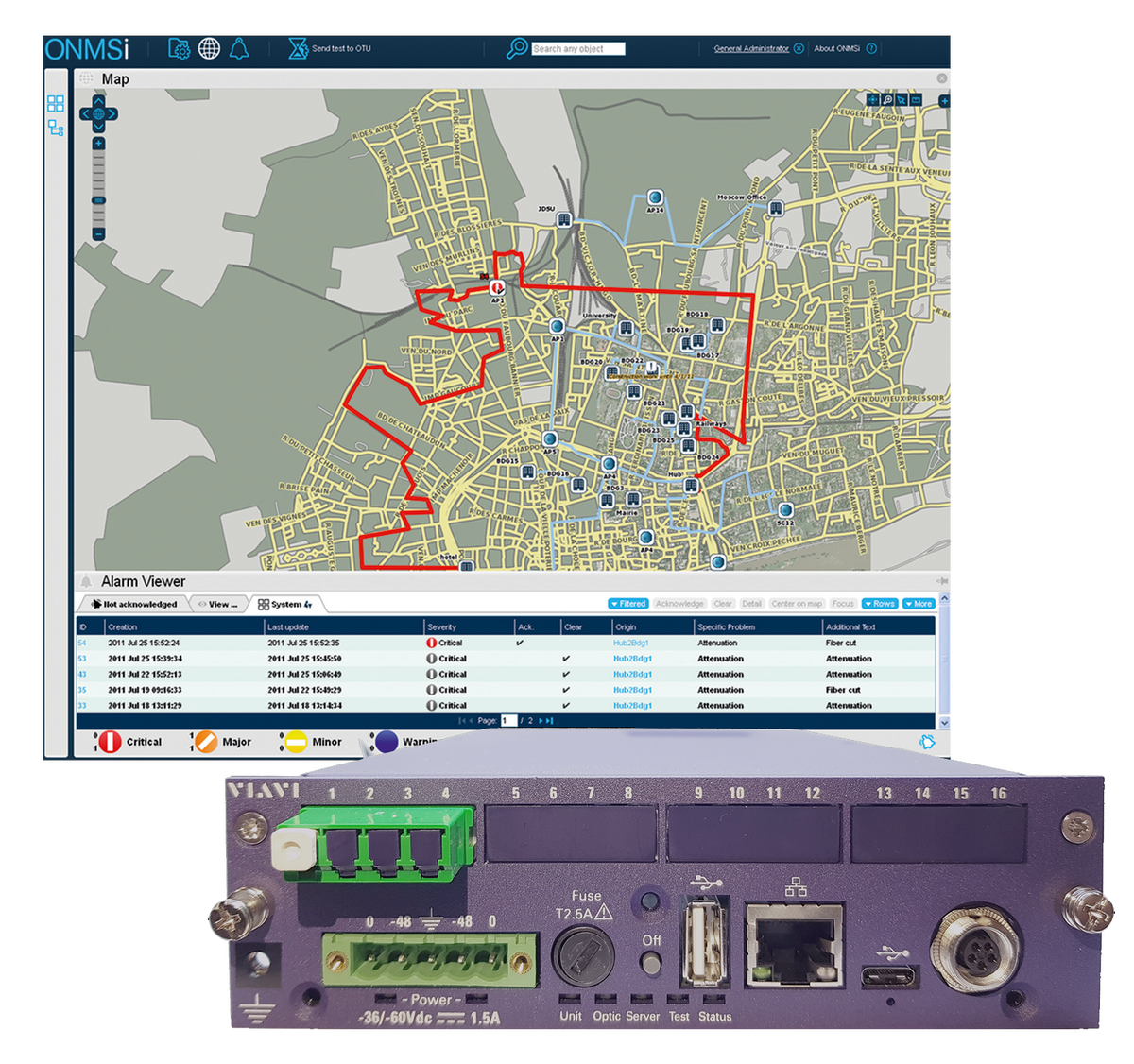Viewport: 1134px width, 1064px height.
Task: Open the General Administrator link
Action: click(751, 48)
